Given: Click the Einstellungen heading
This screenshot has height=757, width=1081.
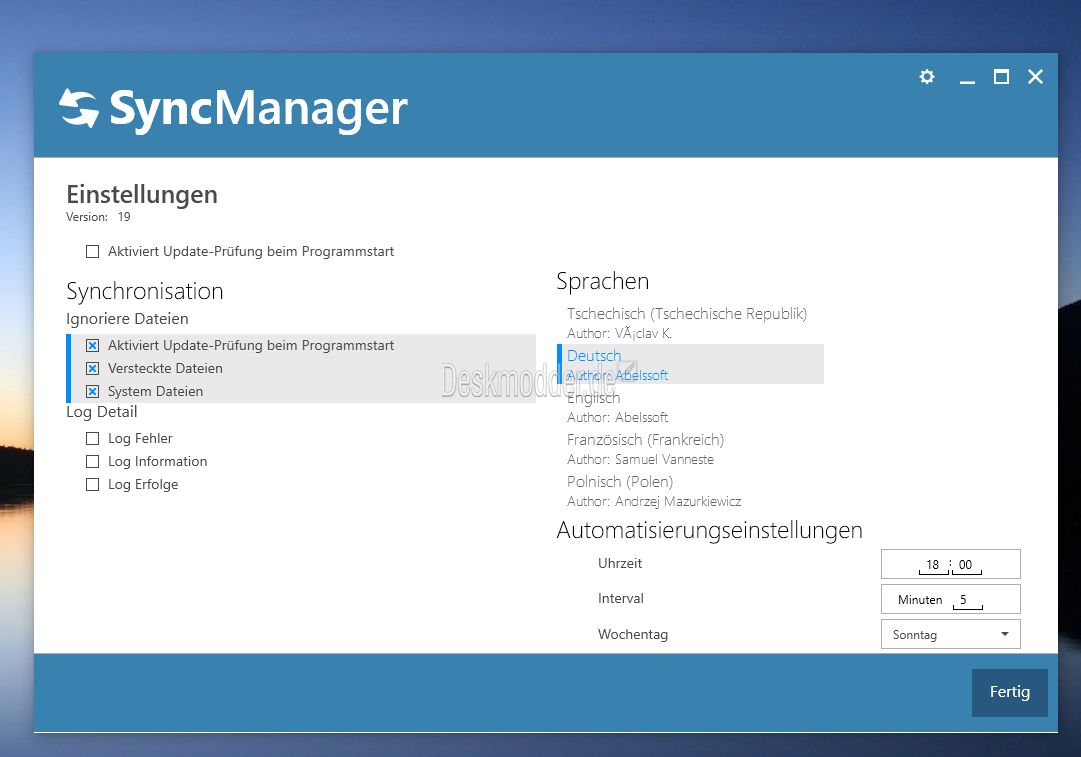Looking at the screenshot, I should click(x=142, y=195).
